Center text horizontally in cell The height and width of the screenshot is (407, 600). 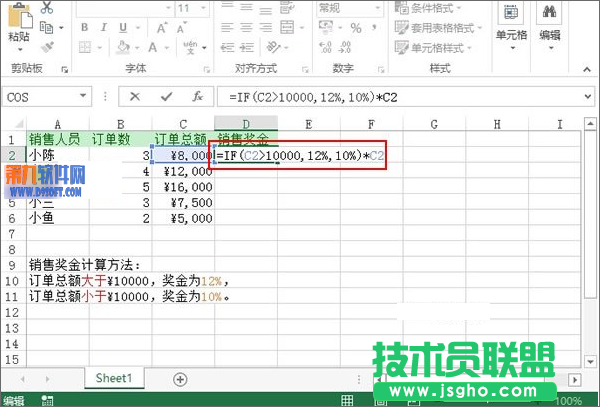point(246,28)
